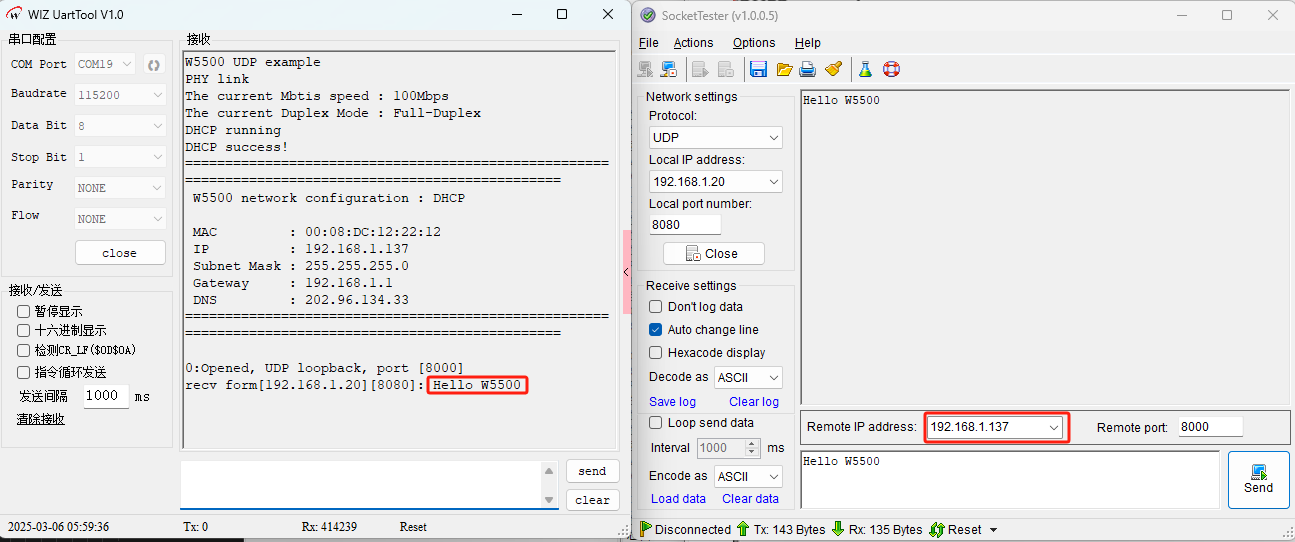The width and height of the screenshot is (1295, 542).
Task: Click the printer icon in SocketTester toolbar
Action: tap(808, 69)
